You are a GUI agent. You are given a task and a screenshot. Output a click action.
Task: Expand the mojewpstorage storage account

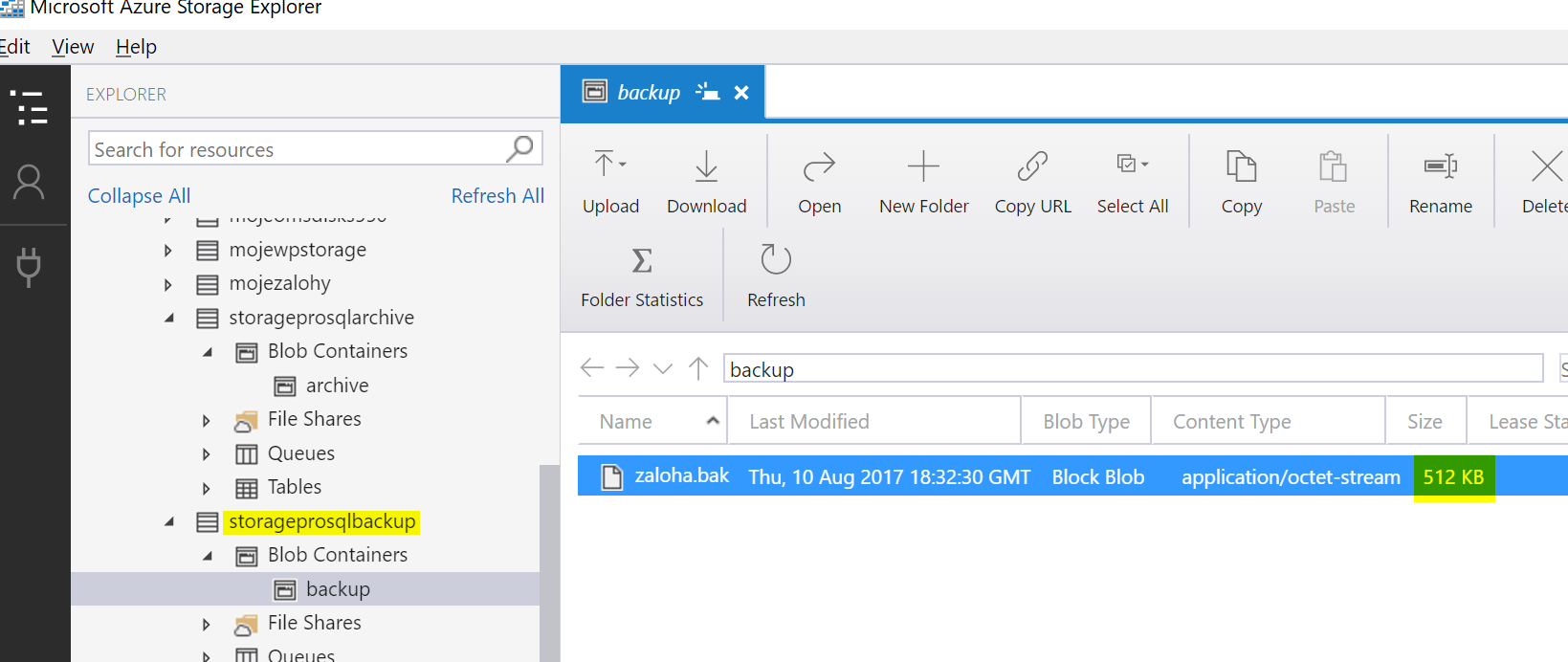[x=168, y=251]
